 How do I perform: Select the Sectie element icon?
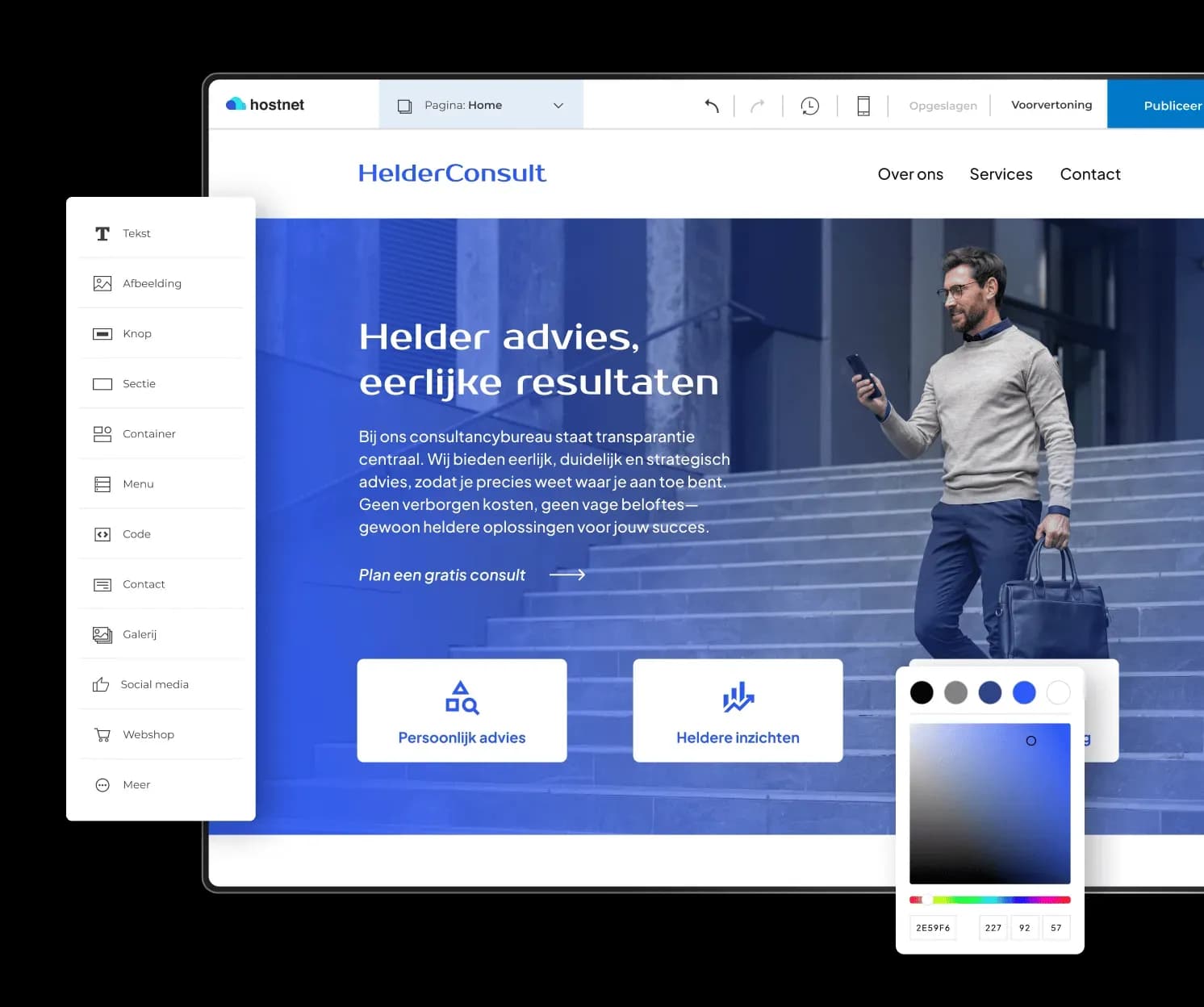click(x=102, y=383)
